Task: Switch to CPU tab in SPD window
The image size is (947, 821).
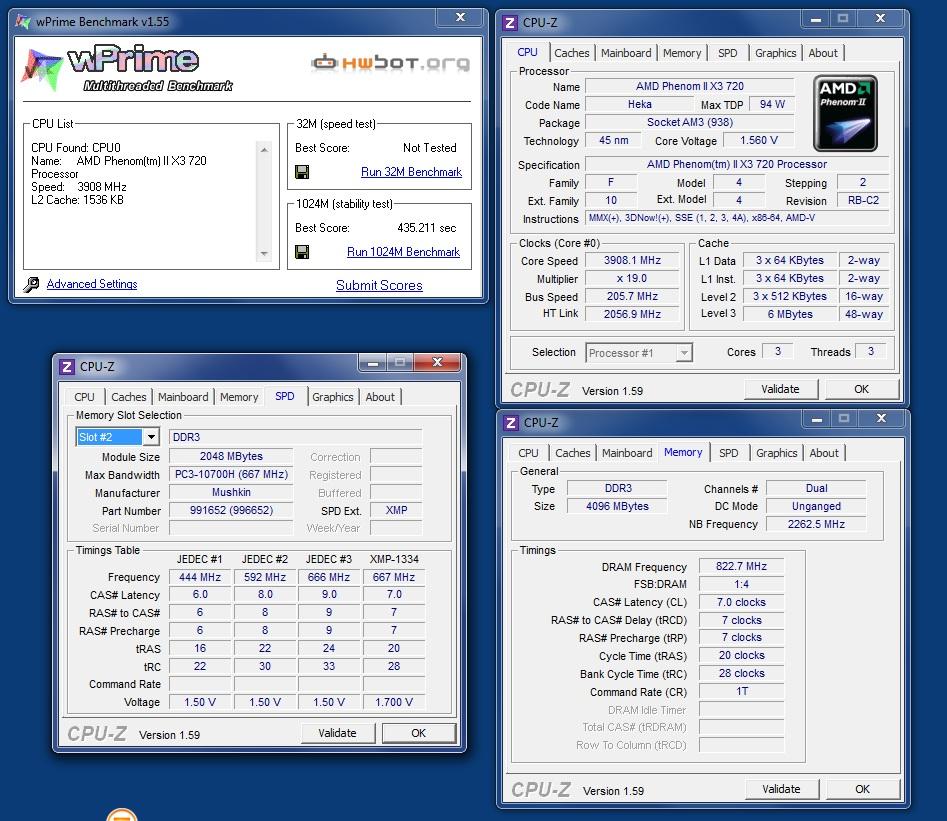Action: pos(84,397)
